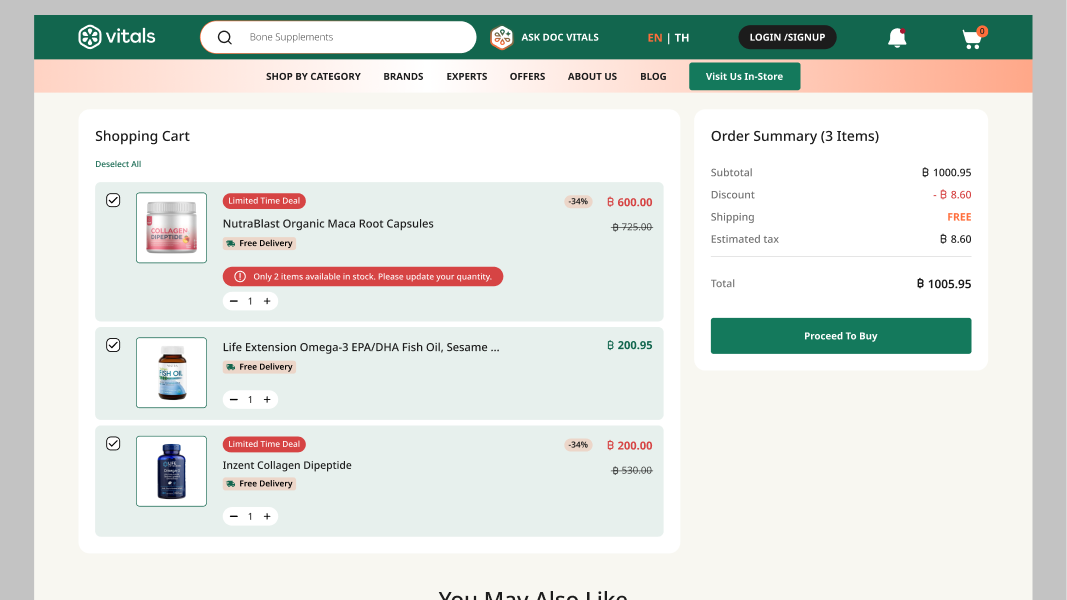Open the collagen jar product thumbnail
The image size is (1067, 600).
tap(171, 228)
